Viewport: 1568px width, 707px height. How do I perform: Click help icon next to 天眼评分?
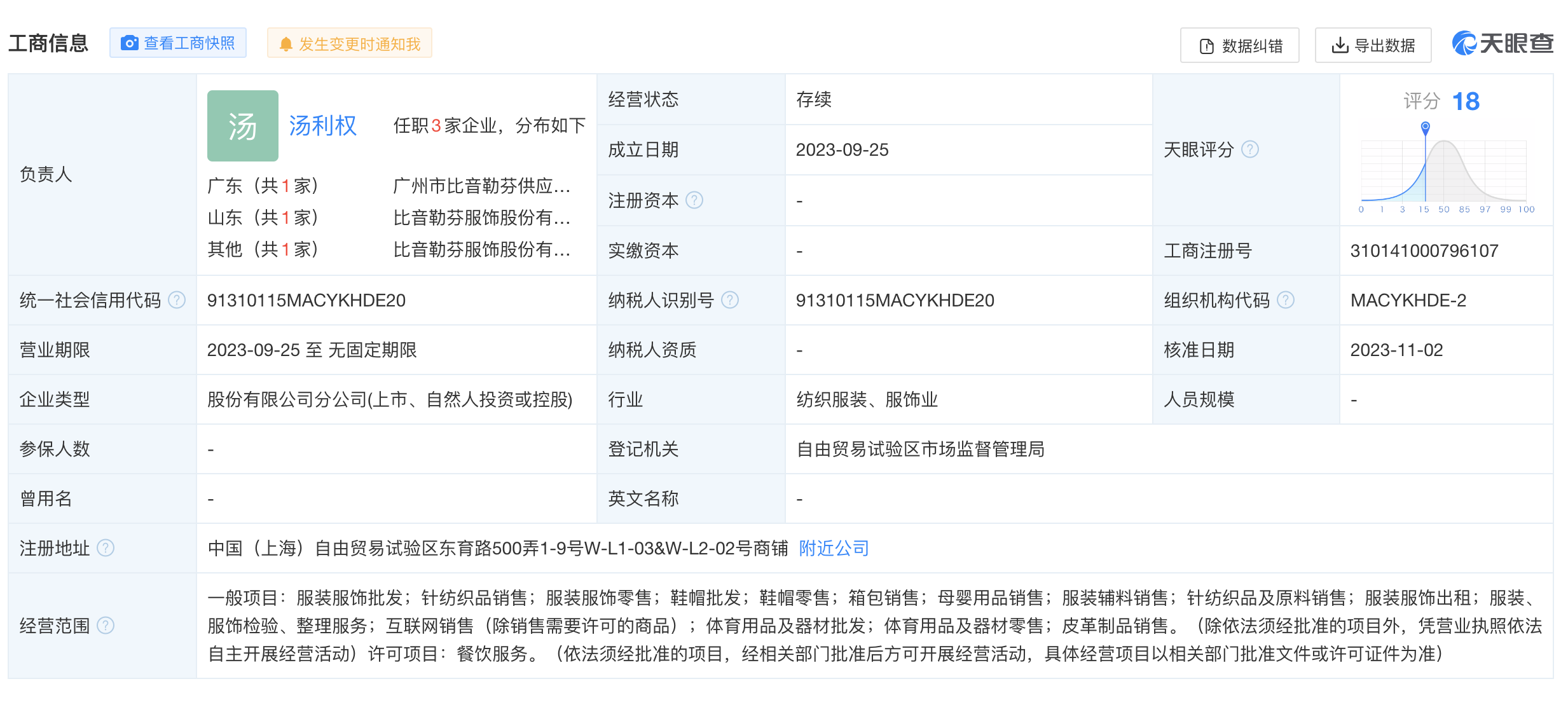[1250, 149]
